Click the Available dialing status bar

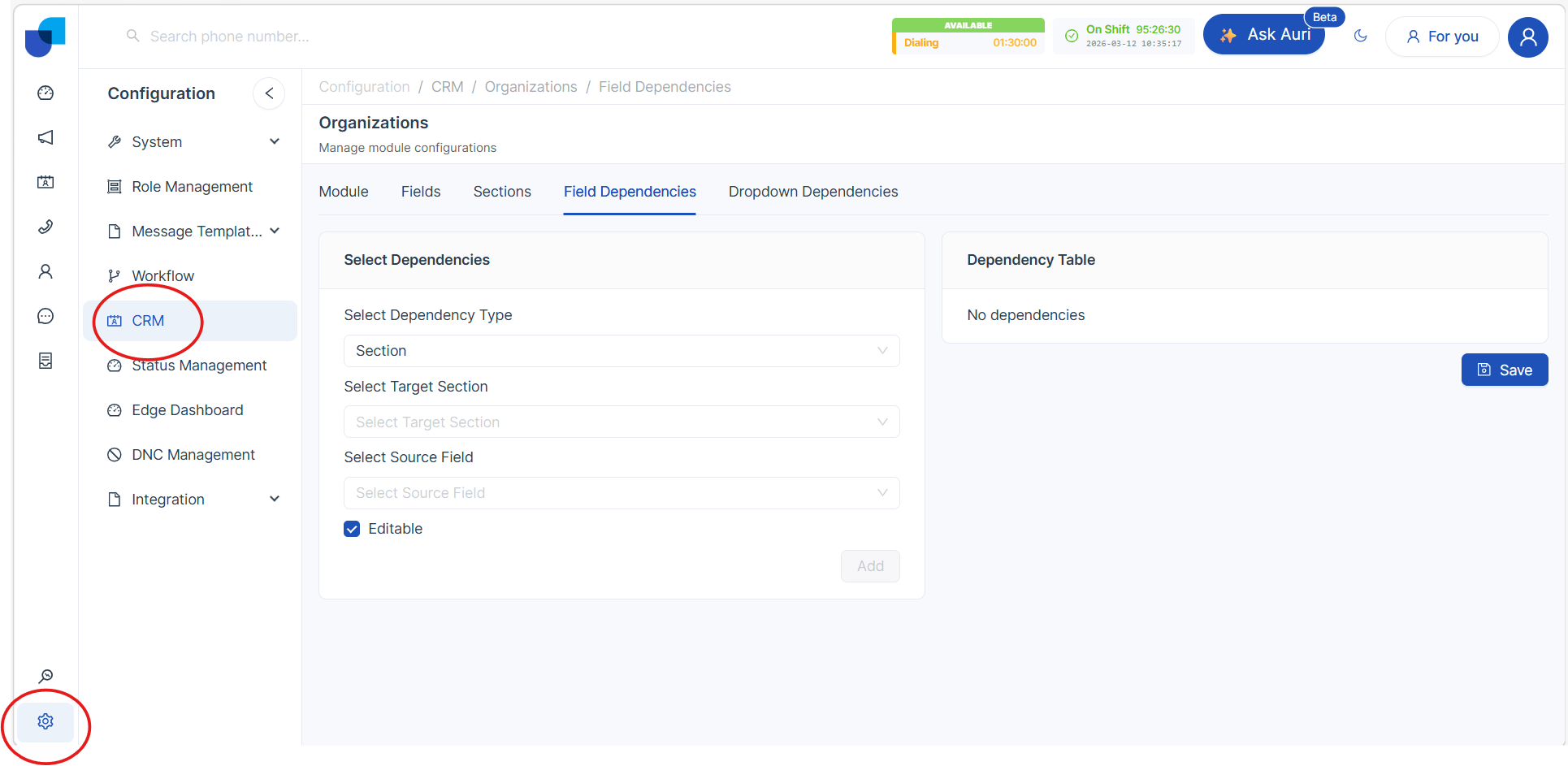pyautogui.click(x=968, y=36)
